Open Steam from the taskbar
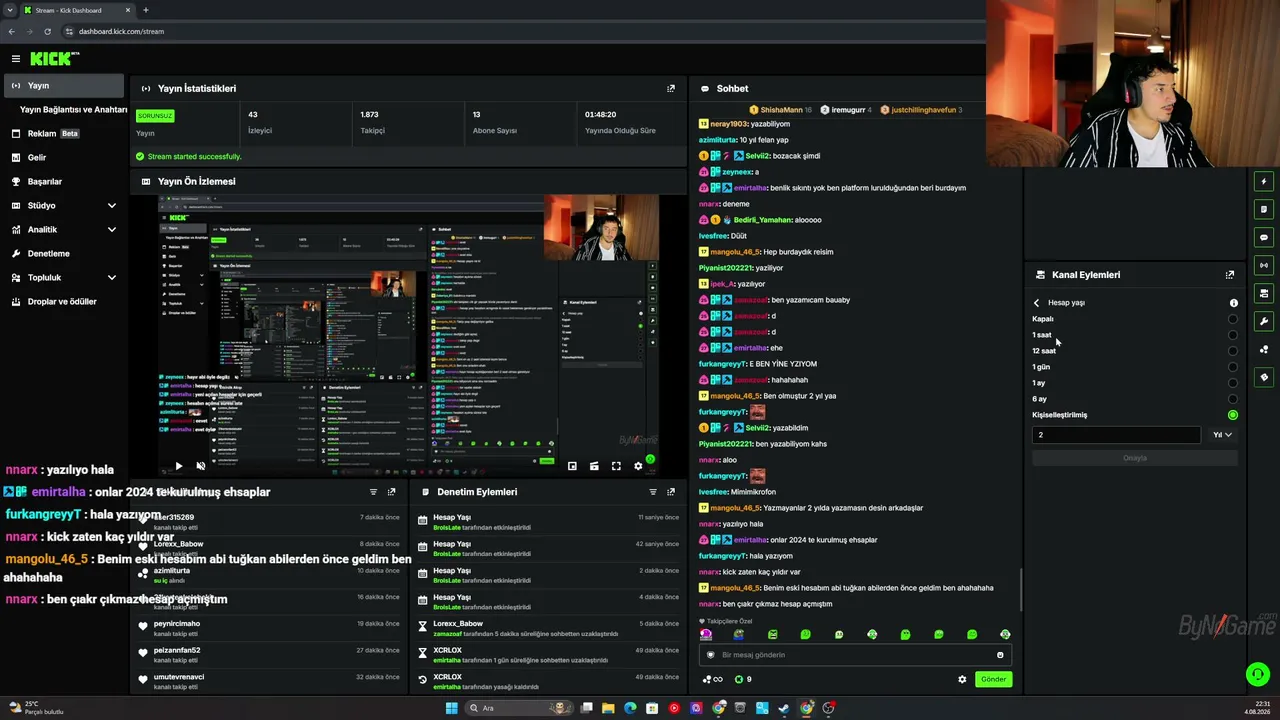 coord(784,708)
